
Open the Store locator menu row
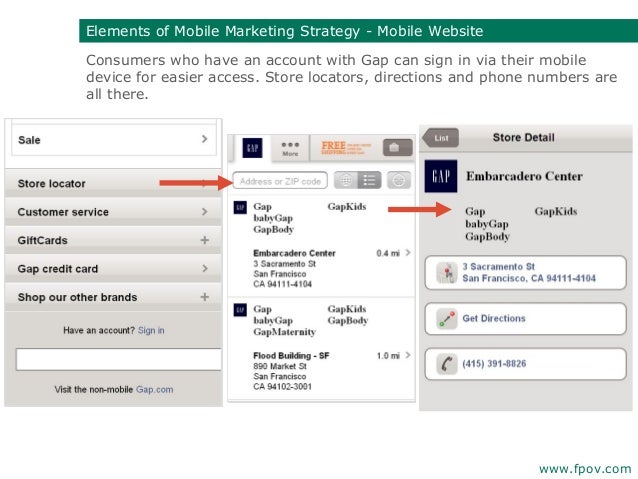pos(113,183)
